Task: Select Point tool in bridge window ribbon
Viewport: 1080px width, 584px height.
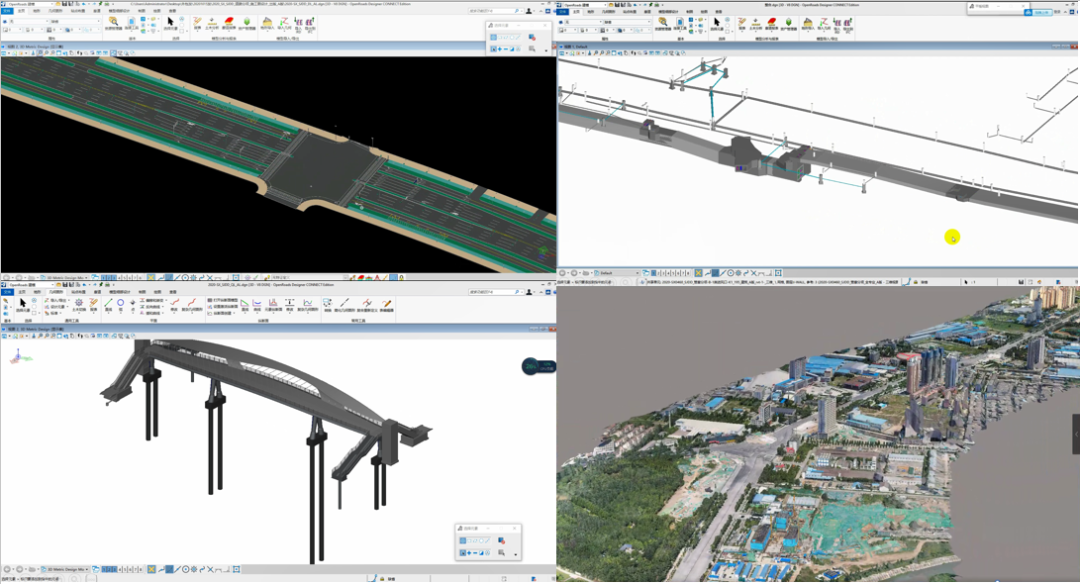Action: pos(132,303)
